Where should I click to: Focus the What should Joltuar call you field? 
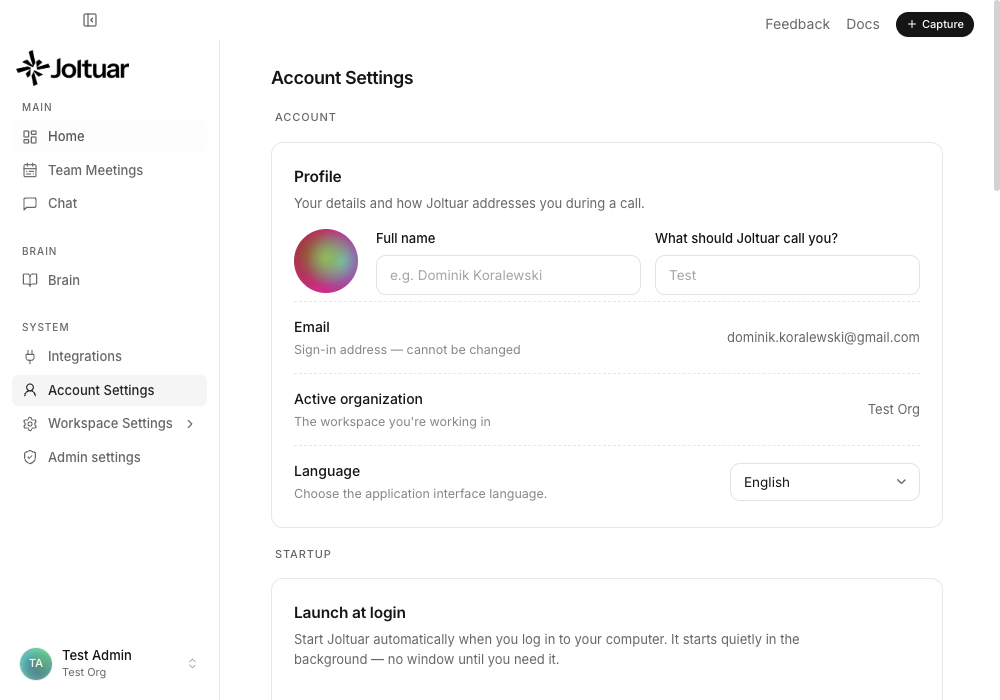787,275
